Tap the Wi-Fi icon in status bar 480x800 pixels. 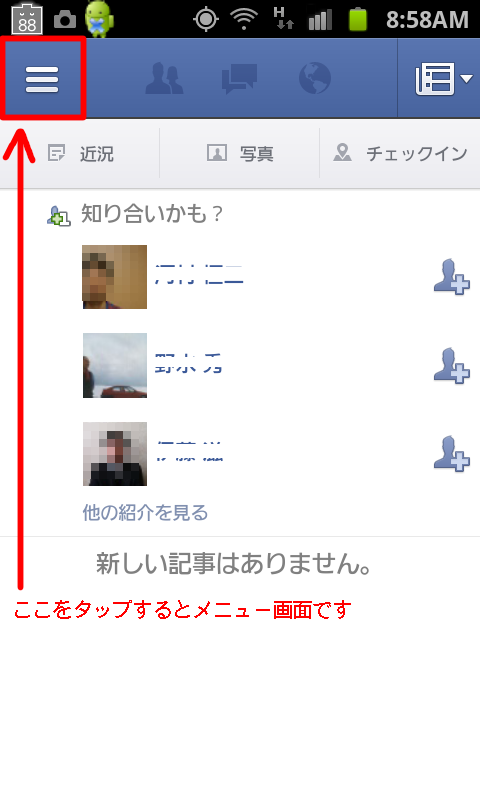pyautogui.click(x=243, y=19)
